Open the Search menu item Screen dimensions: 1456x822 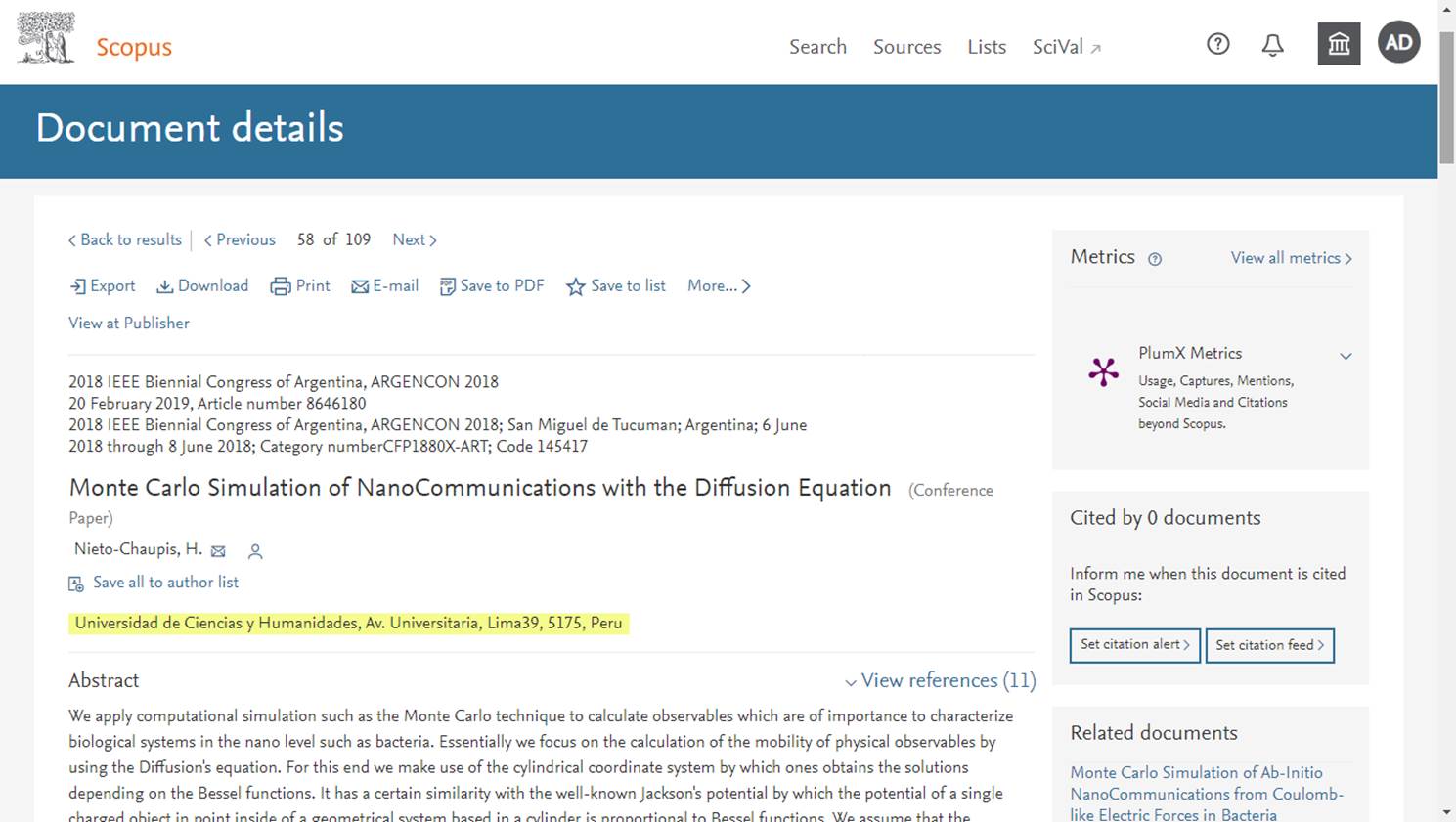point(817,47)
